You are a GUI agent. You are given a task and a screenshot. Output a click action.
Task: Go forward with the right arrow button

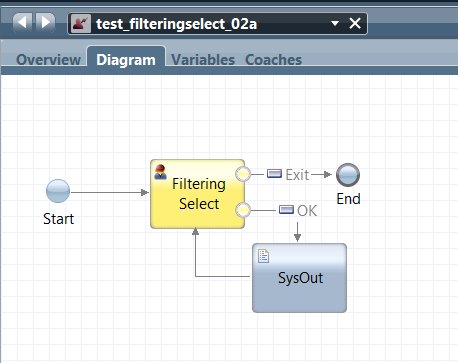pos(45,23)
